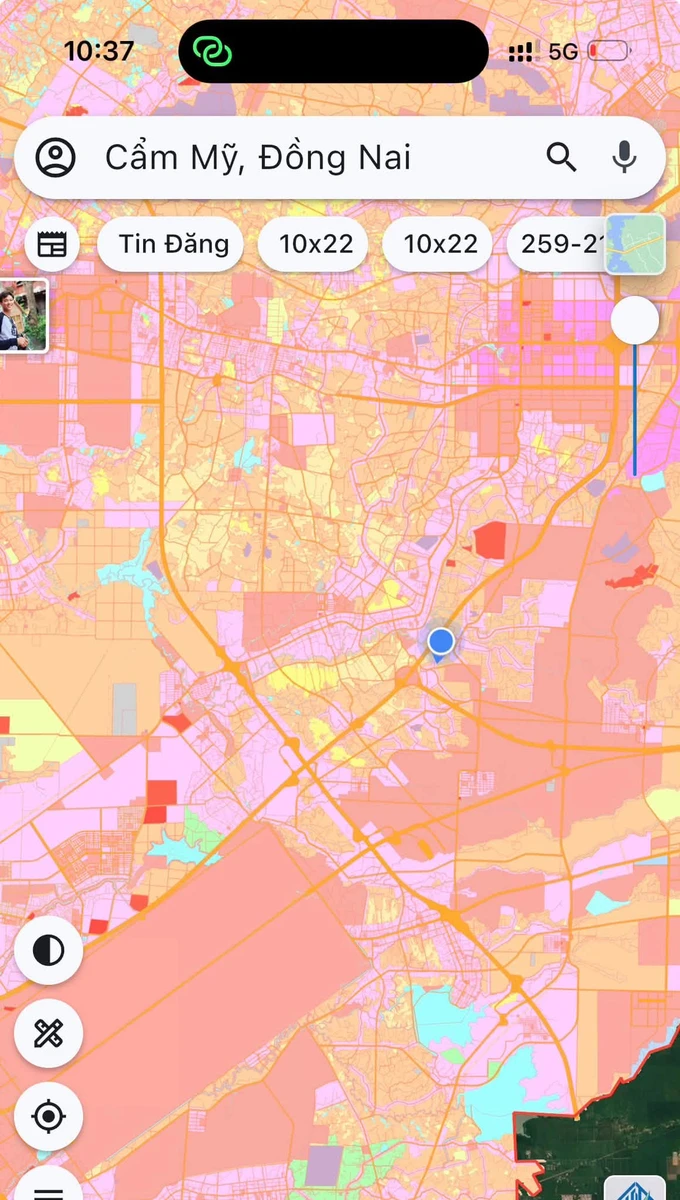Select the ruler and pencil measure tool
The image size is (680, 1200).
(x=48, y=1033)
